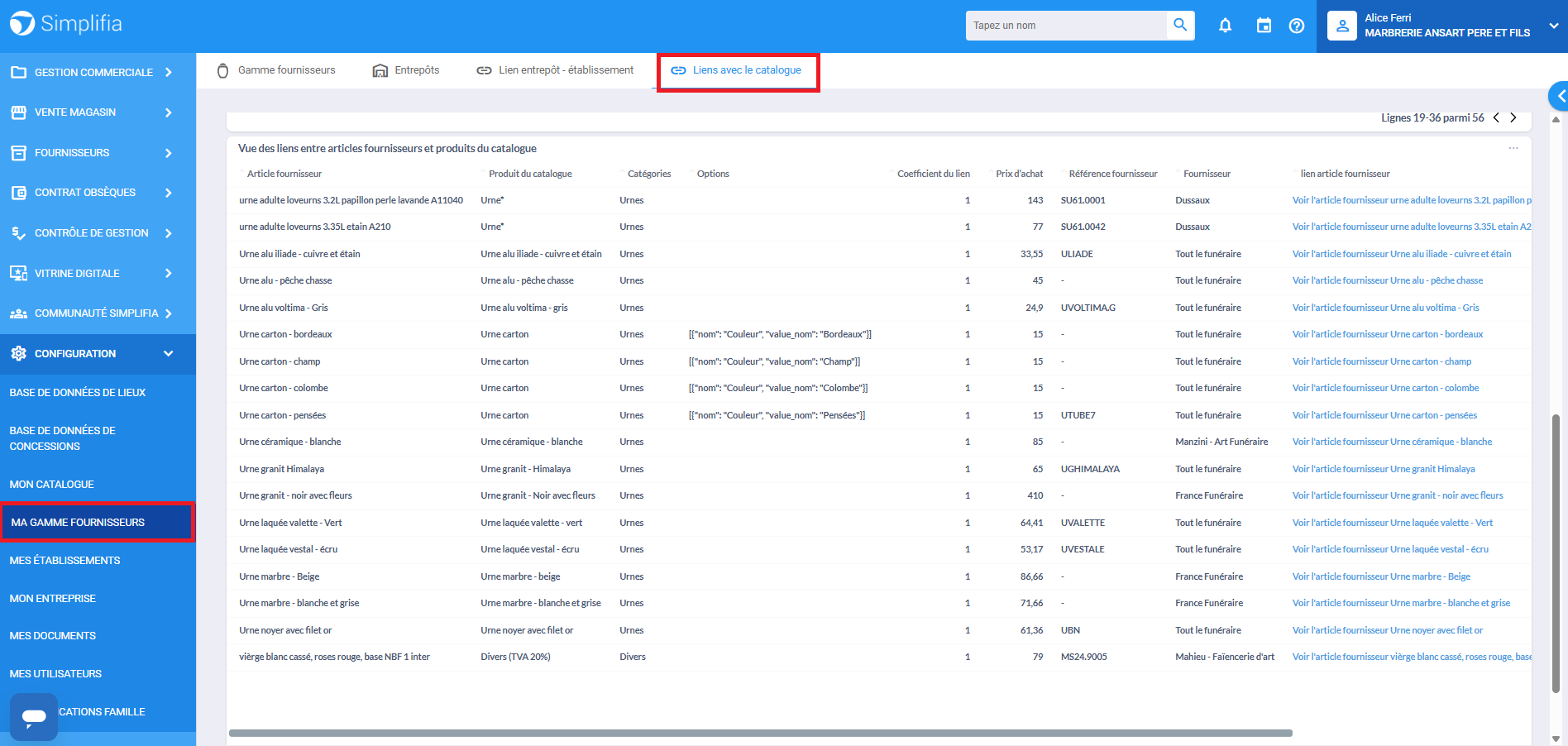Click the horizontal table scrollbar

point(760,733)
